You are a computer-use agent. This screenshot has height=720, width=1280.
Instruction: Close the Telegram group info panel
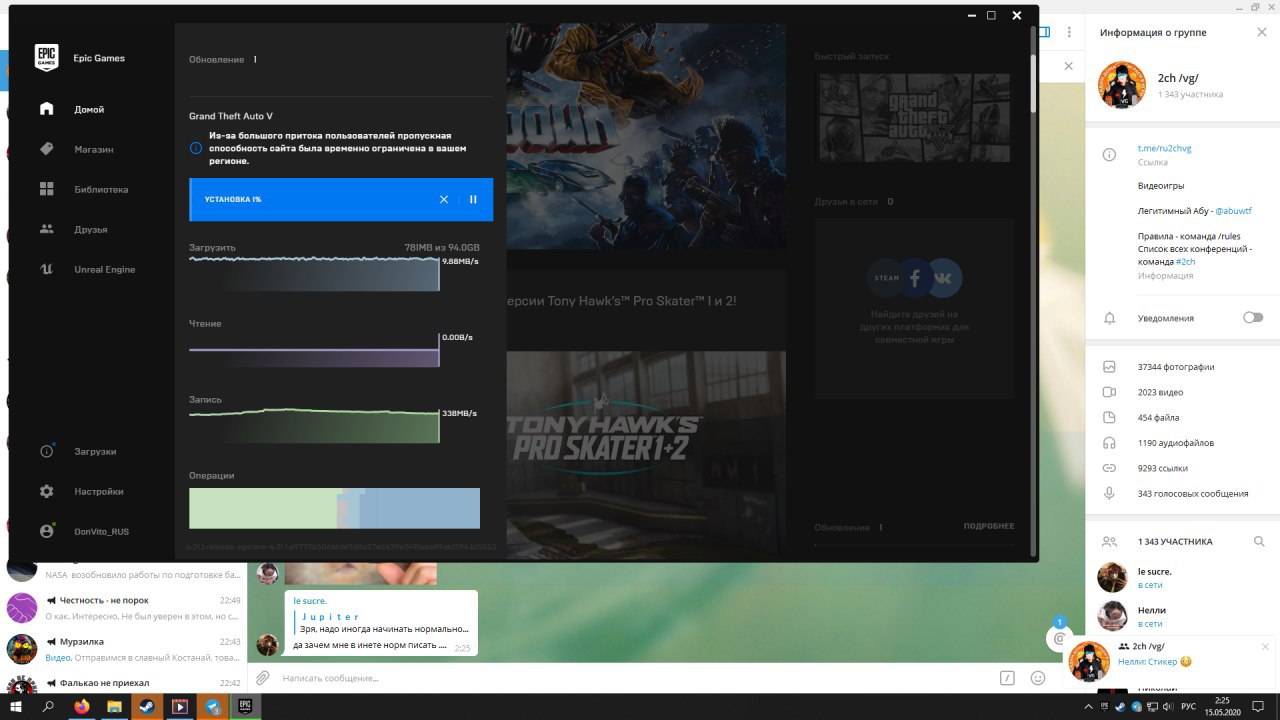[x=1261, y=32]
